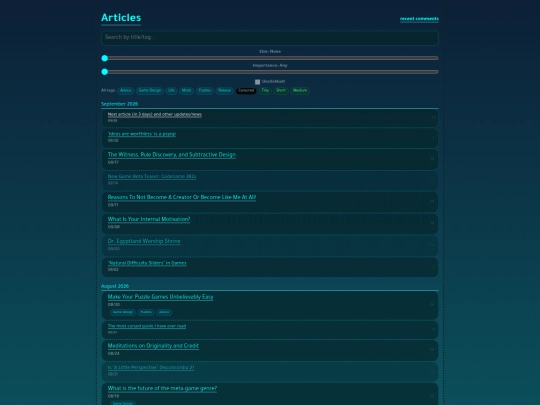This screenshot has height=405, width=540.
Task: Open the recent comments link
Action: click(x=419, y=19)
